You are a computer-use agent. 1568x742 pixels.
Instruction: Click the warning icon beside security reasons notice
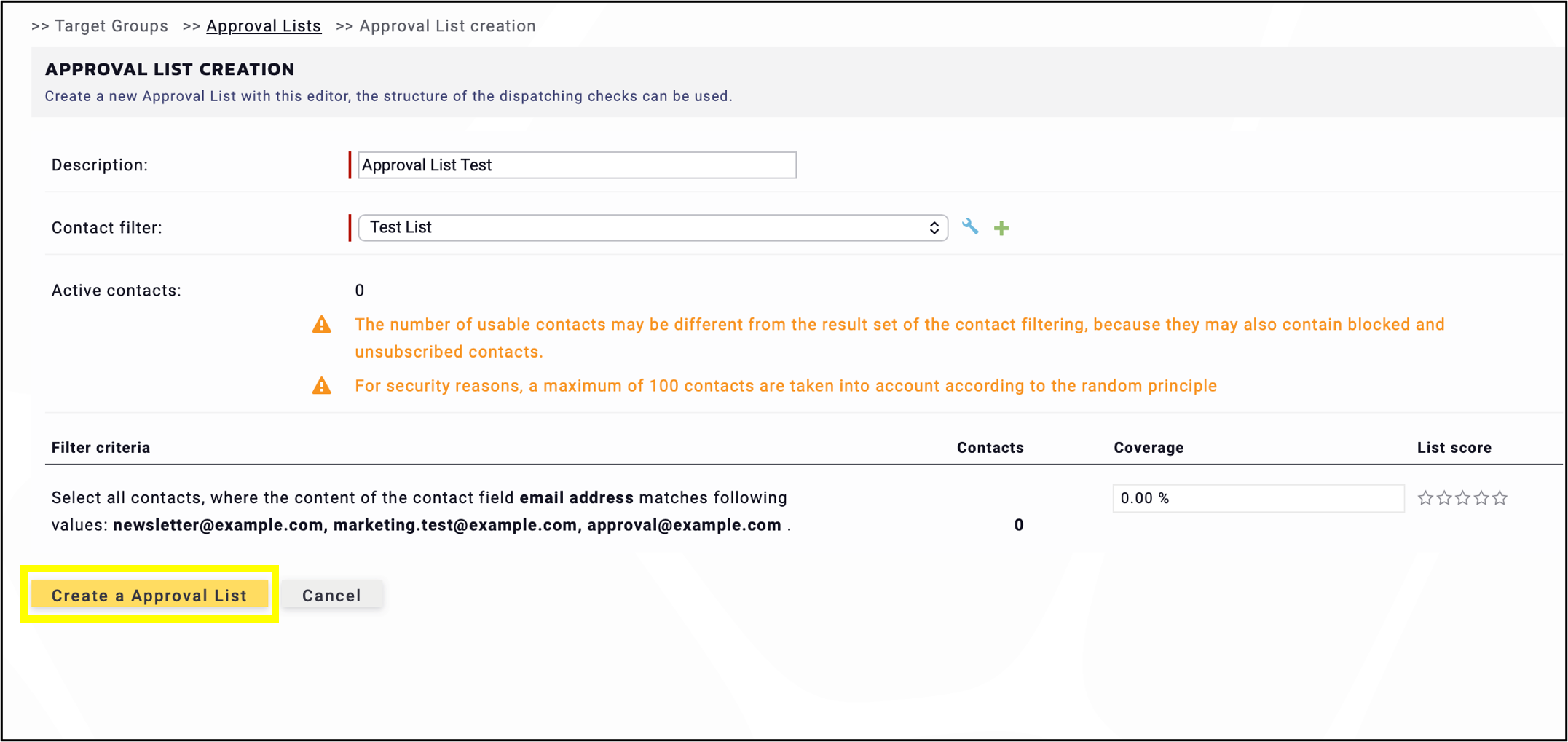tap(321, 385)
